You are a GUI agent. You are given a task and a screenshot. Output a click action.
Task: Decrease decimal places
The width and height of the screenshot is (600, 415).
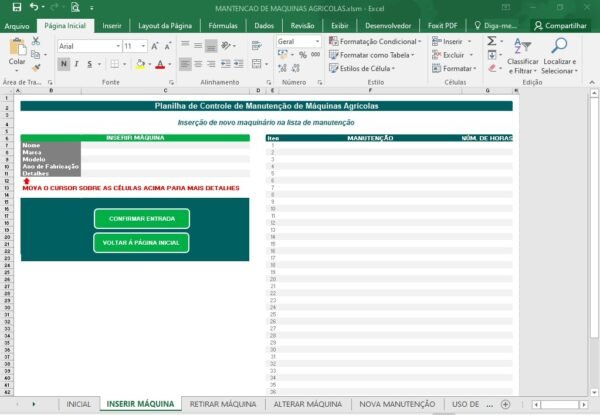296,68
